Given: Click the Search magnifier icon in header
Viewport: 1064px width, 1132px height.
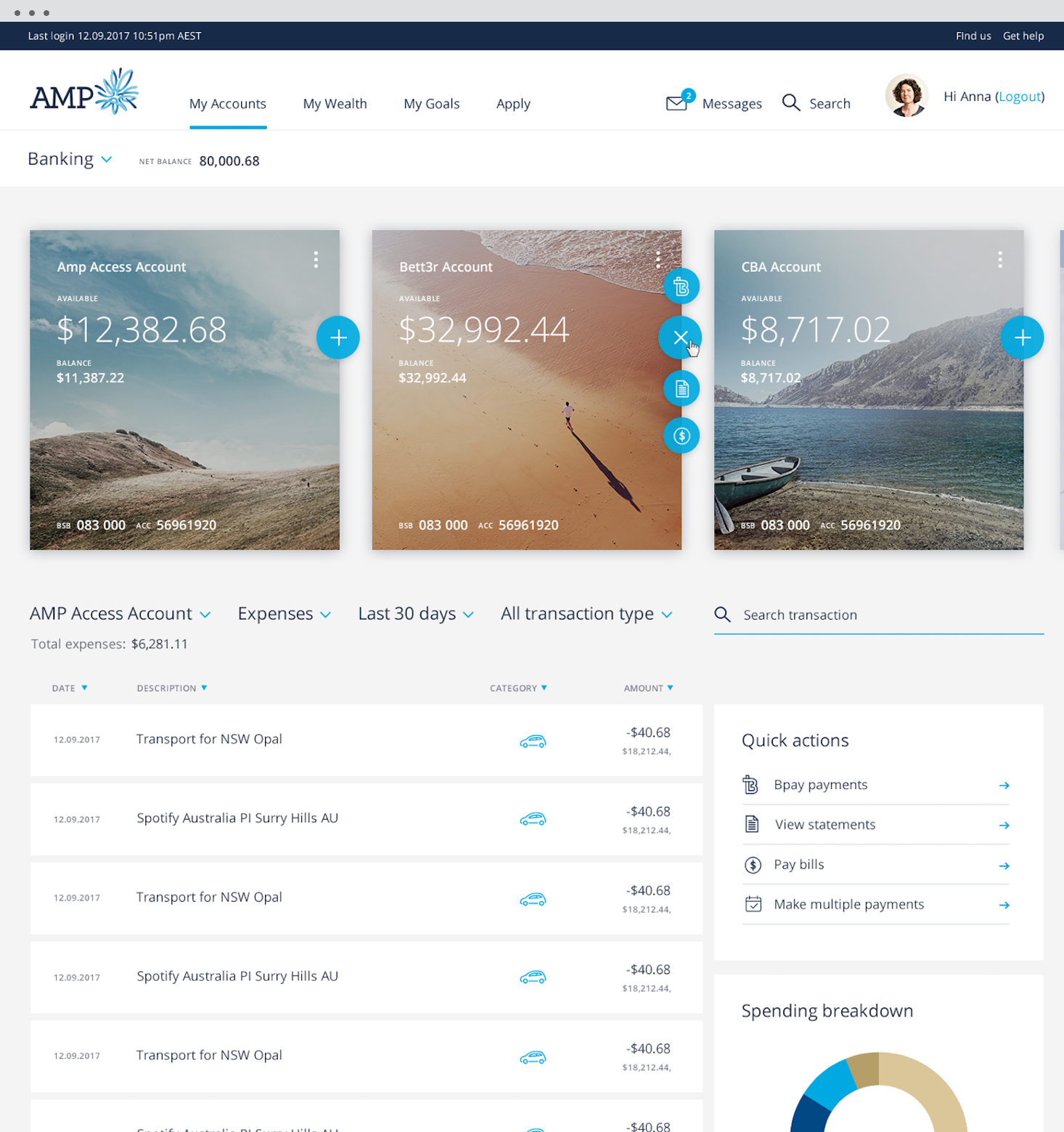Looking at the screenshot, I should (x=791, y=103).
